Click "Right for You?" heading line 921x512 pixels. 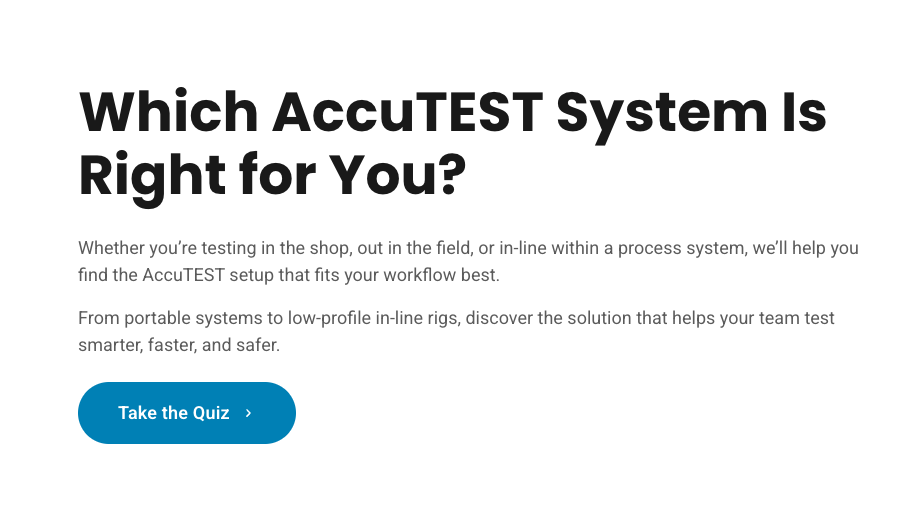click(272, 176)
